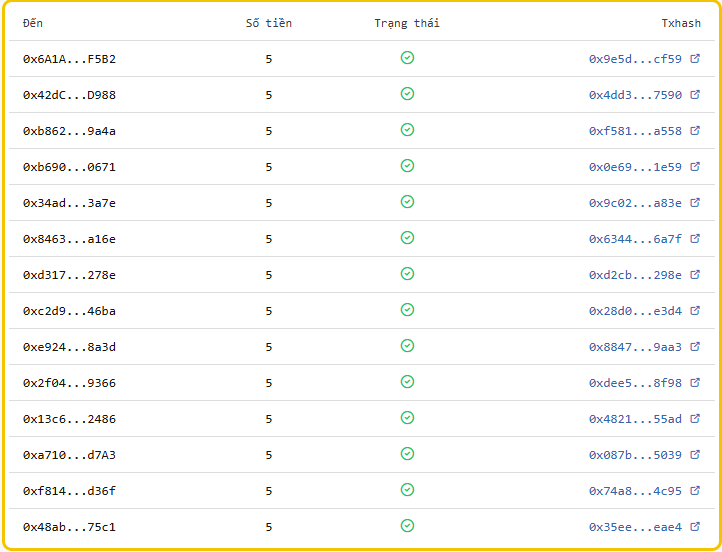The image size is (722, 552).
Task: Open external link icon beside 0x9c02...a83e
Action: coord(695,203)
